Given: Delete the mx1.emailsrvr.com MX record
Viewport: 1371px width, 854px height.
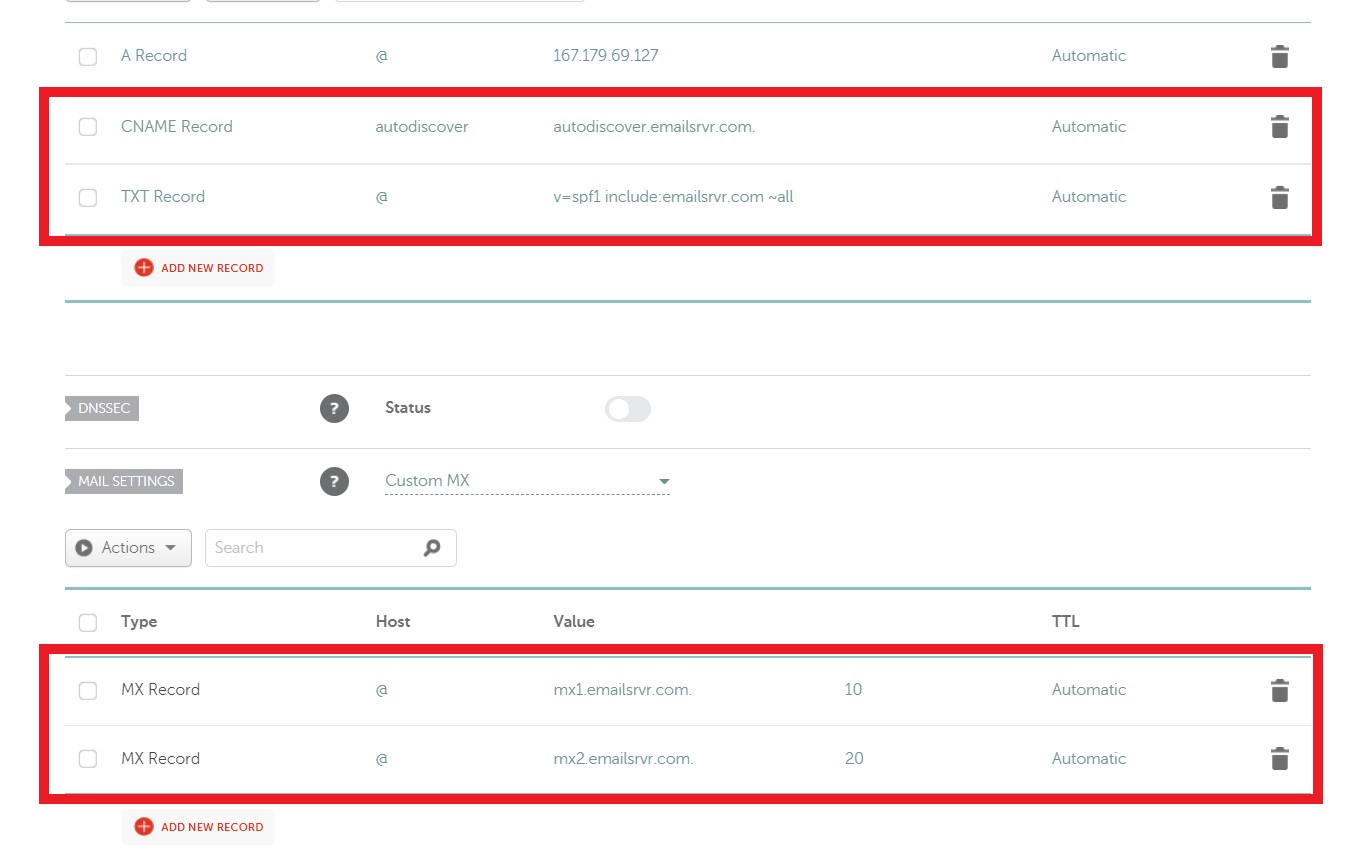Looking at the screenshot, I should (x=1279, y=690).
